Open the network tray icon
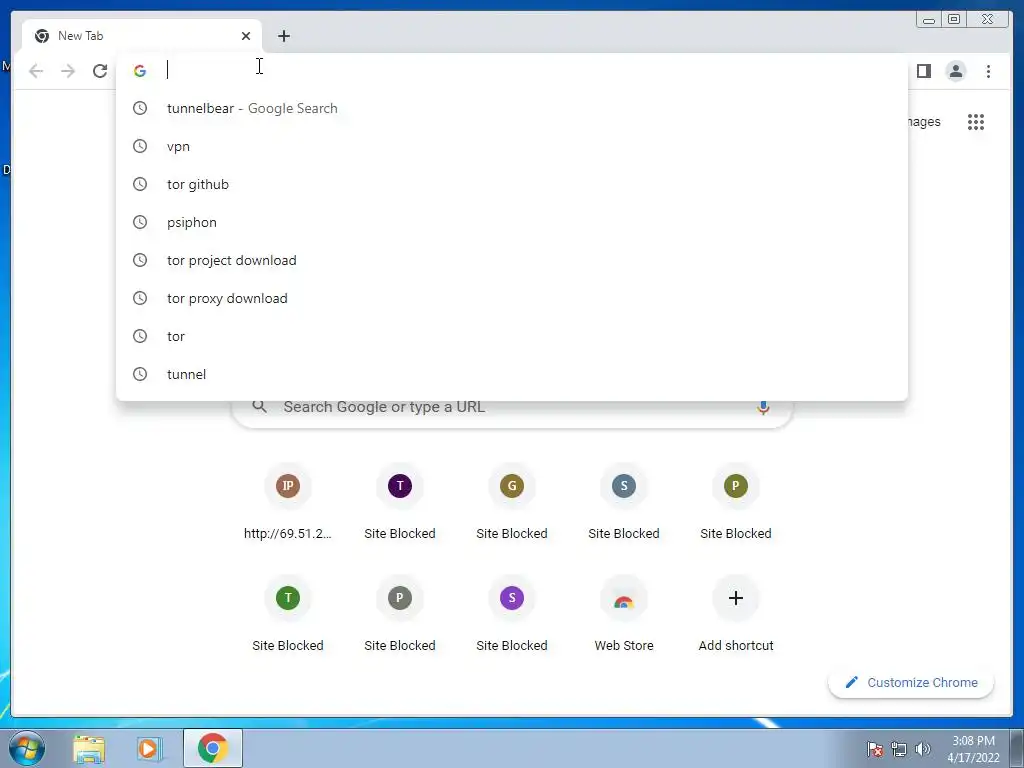The image size is (1024, 768). coord(899,749)
